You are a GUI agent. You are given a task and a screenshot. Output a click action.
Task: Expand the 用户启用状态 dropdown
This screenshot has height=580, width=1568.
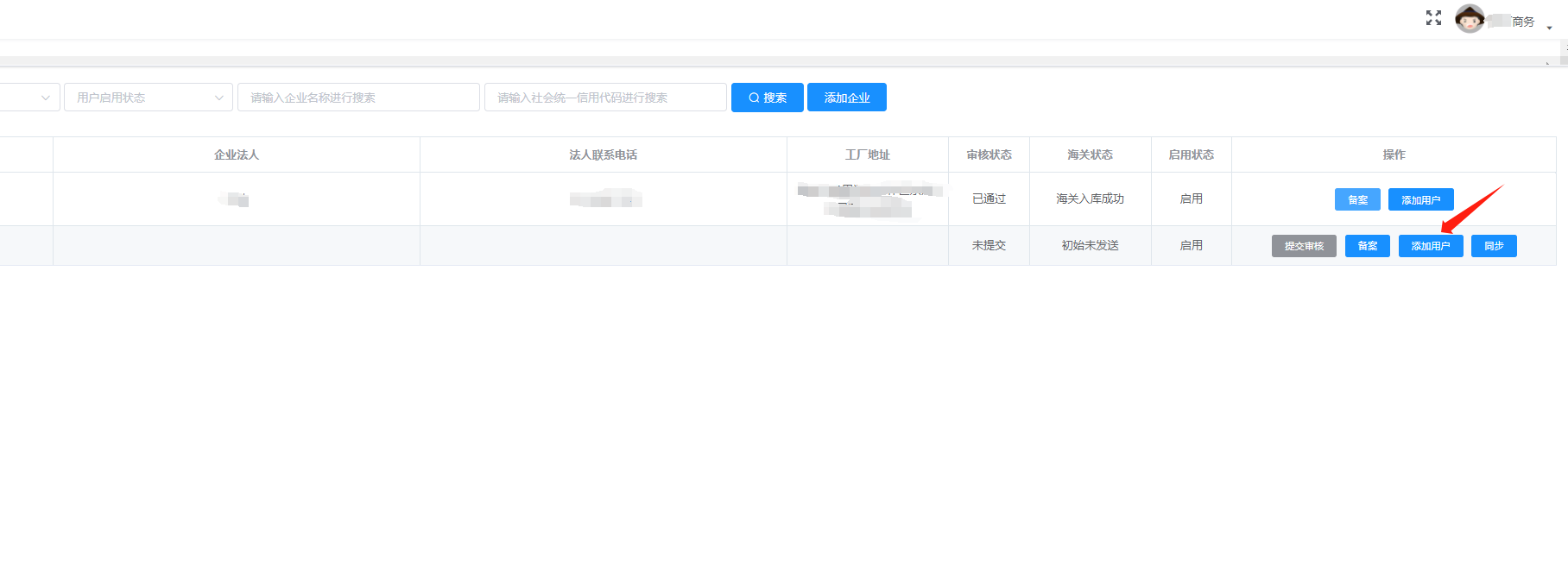148,98
